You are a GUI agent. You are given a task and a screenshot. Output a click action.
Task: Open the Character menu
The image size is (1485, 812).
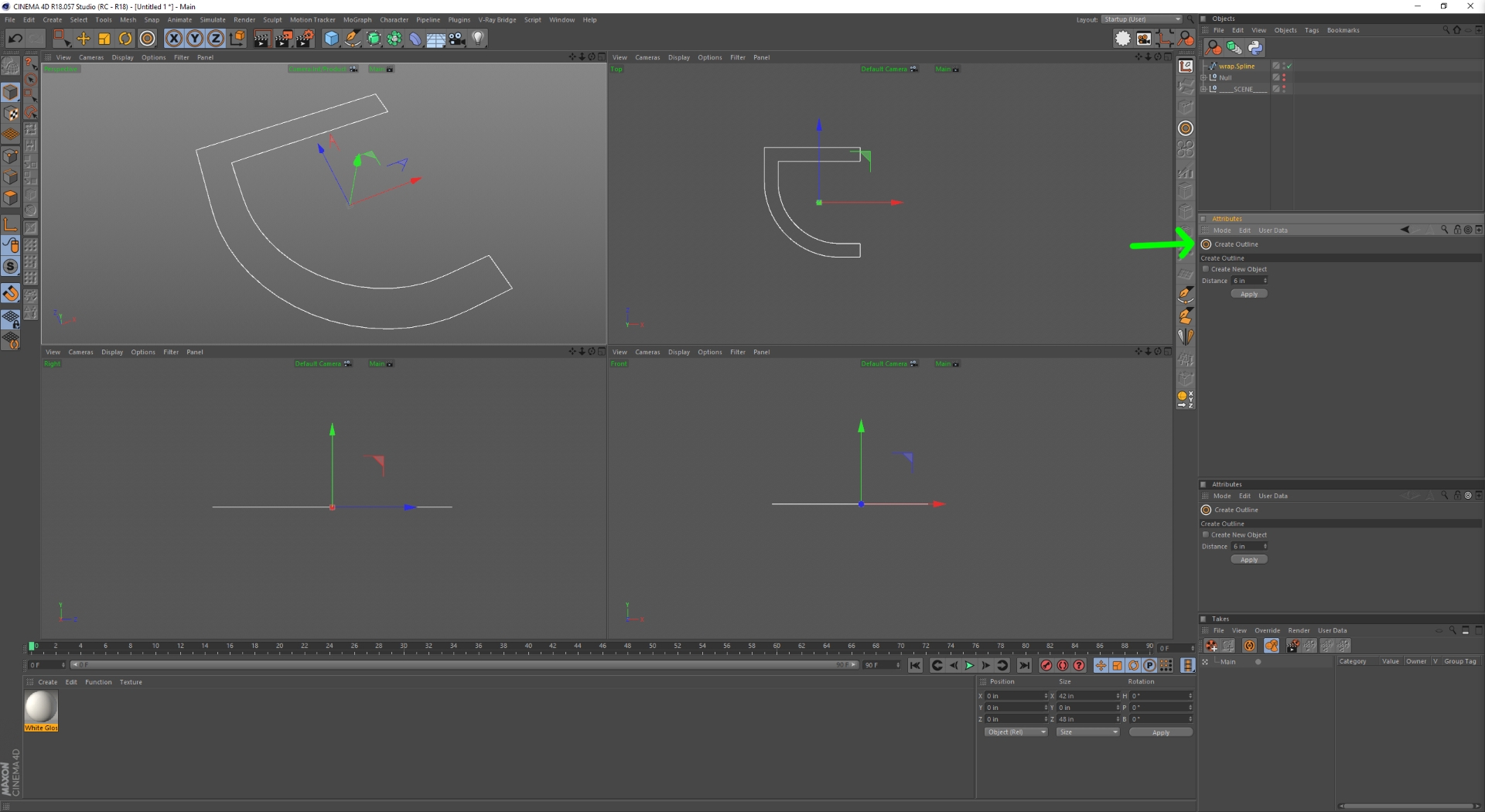[x=394, y=20]
